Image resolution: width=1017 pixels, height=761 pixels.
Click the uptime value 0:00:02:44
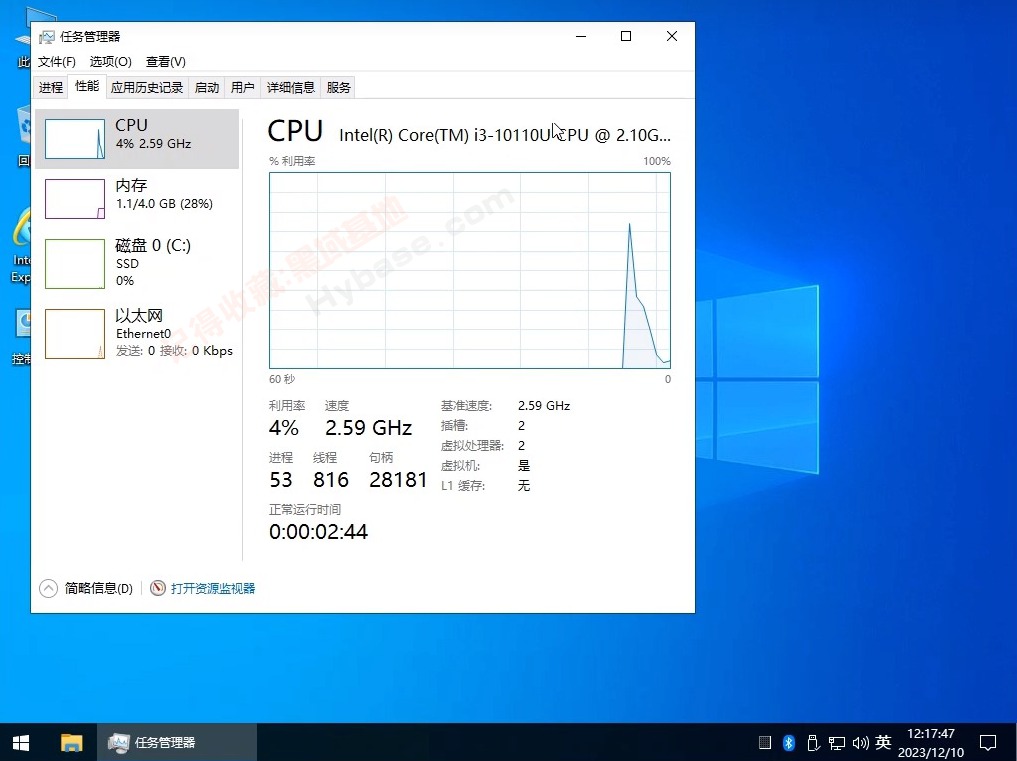point(318,532)
